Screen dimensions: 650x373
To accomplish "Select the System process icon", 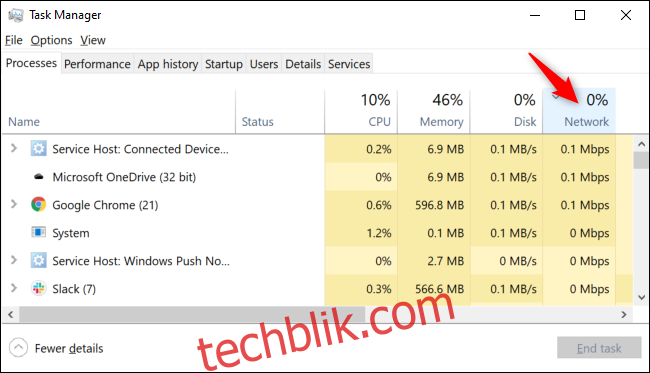I will (x=39, y=232).
